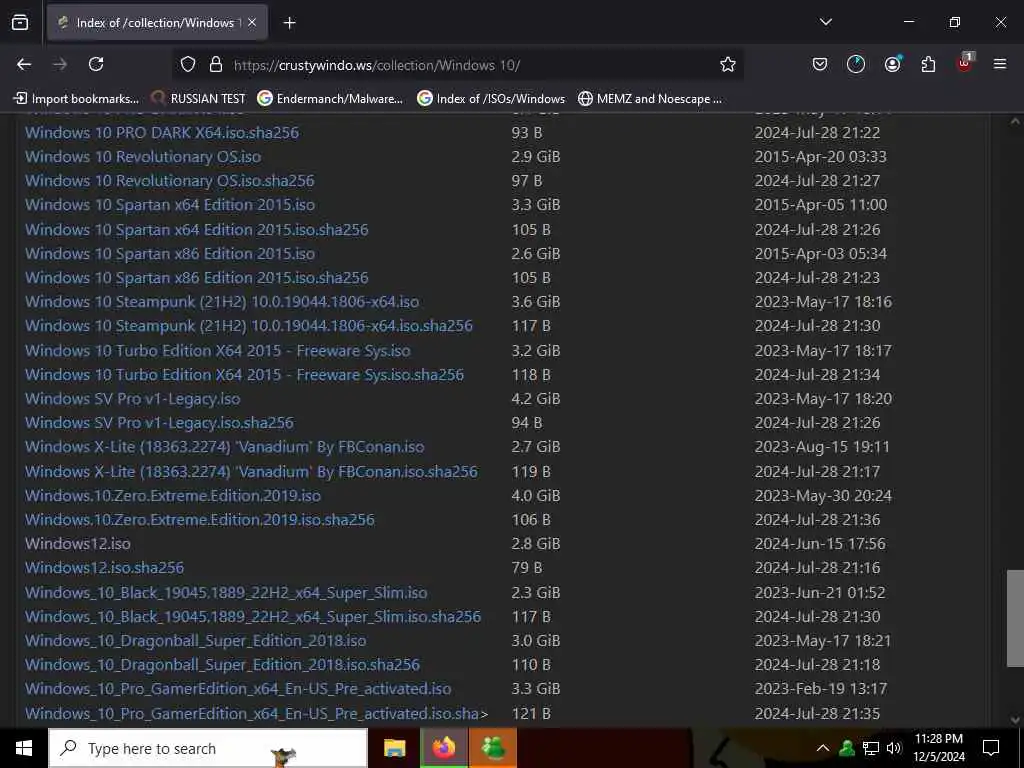Open Windows 10 Turbo Edition .iso.sha256 link
The image size is (1024, 768).
tap(245, 375)
